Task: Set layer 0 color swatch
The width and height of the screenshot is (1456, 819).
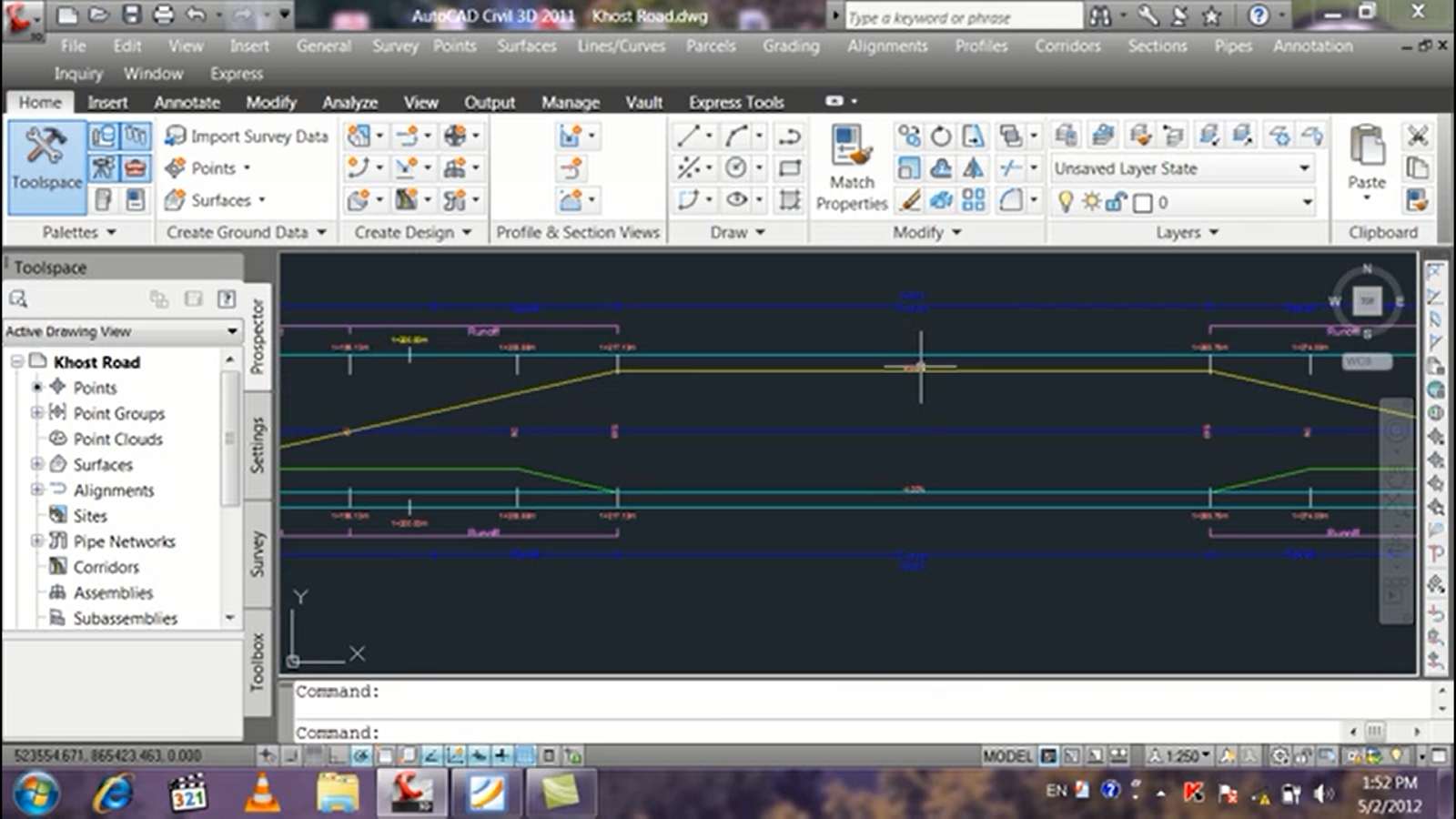Action: coord(1144,202)
